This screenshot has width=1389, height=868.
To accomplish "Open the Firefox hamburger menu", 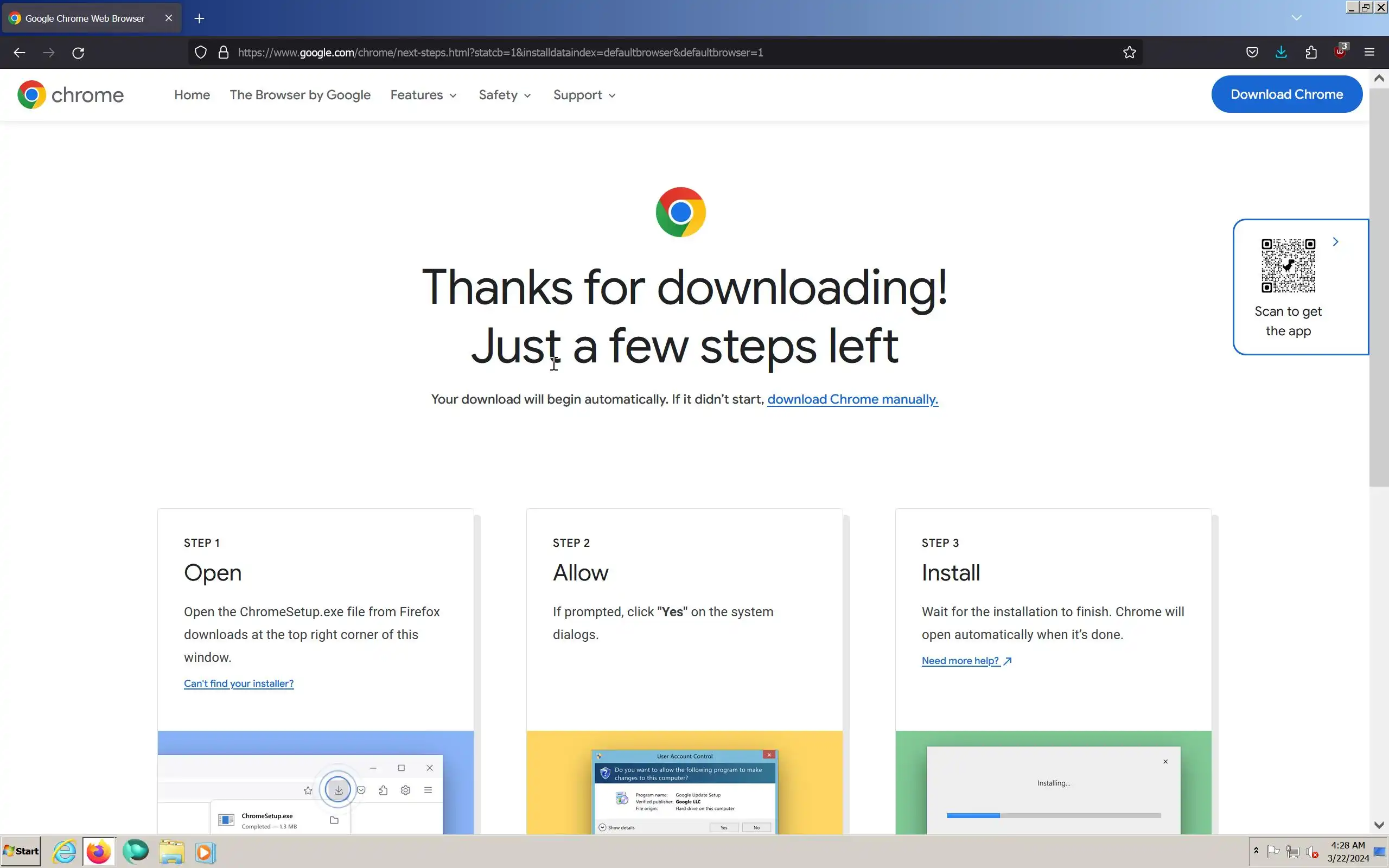I will click(1369, 52).
